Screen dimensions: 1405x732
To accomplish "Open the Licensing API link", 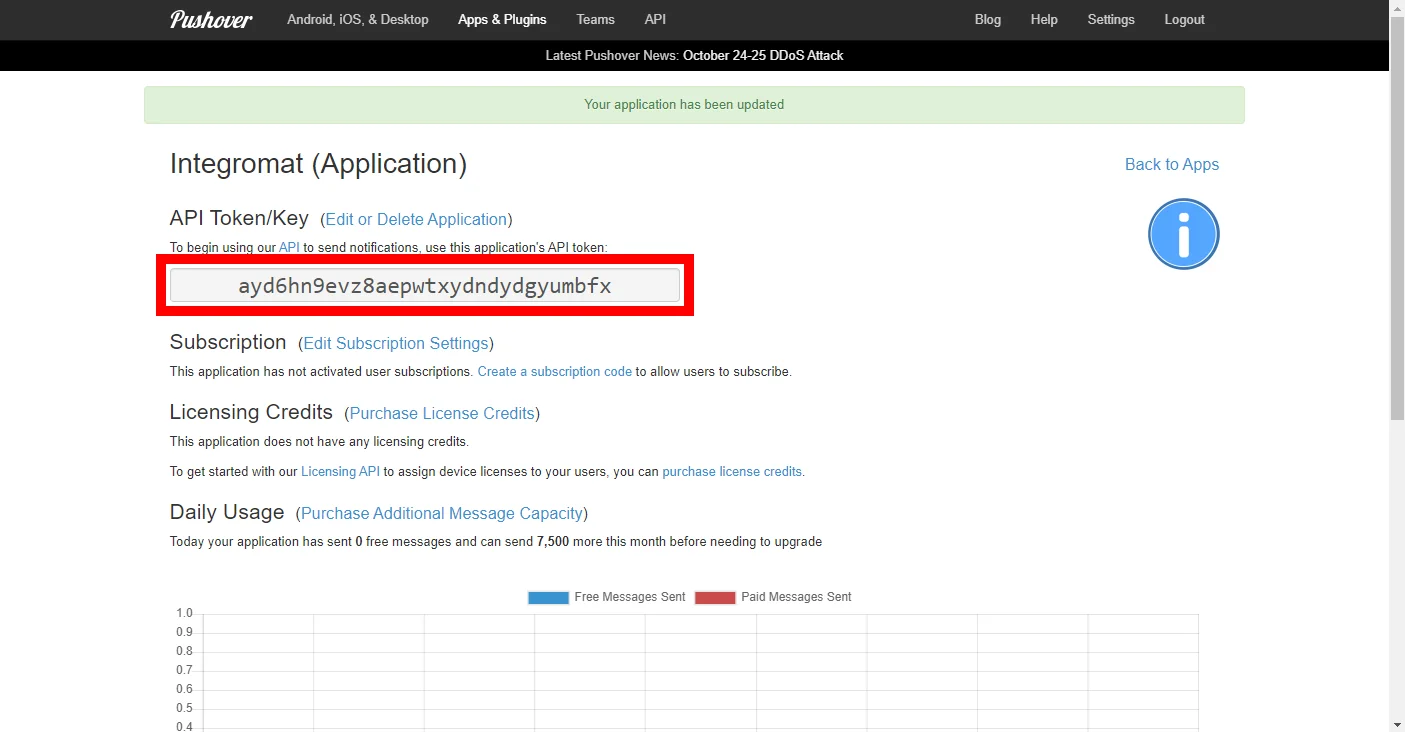I will point(340,471).
